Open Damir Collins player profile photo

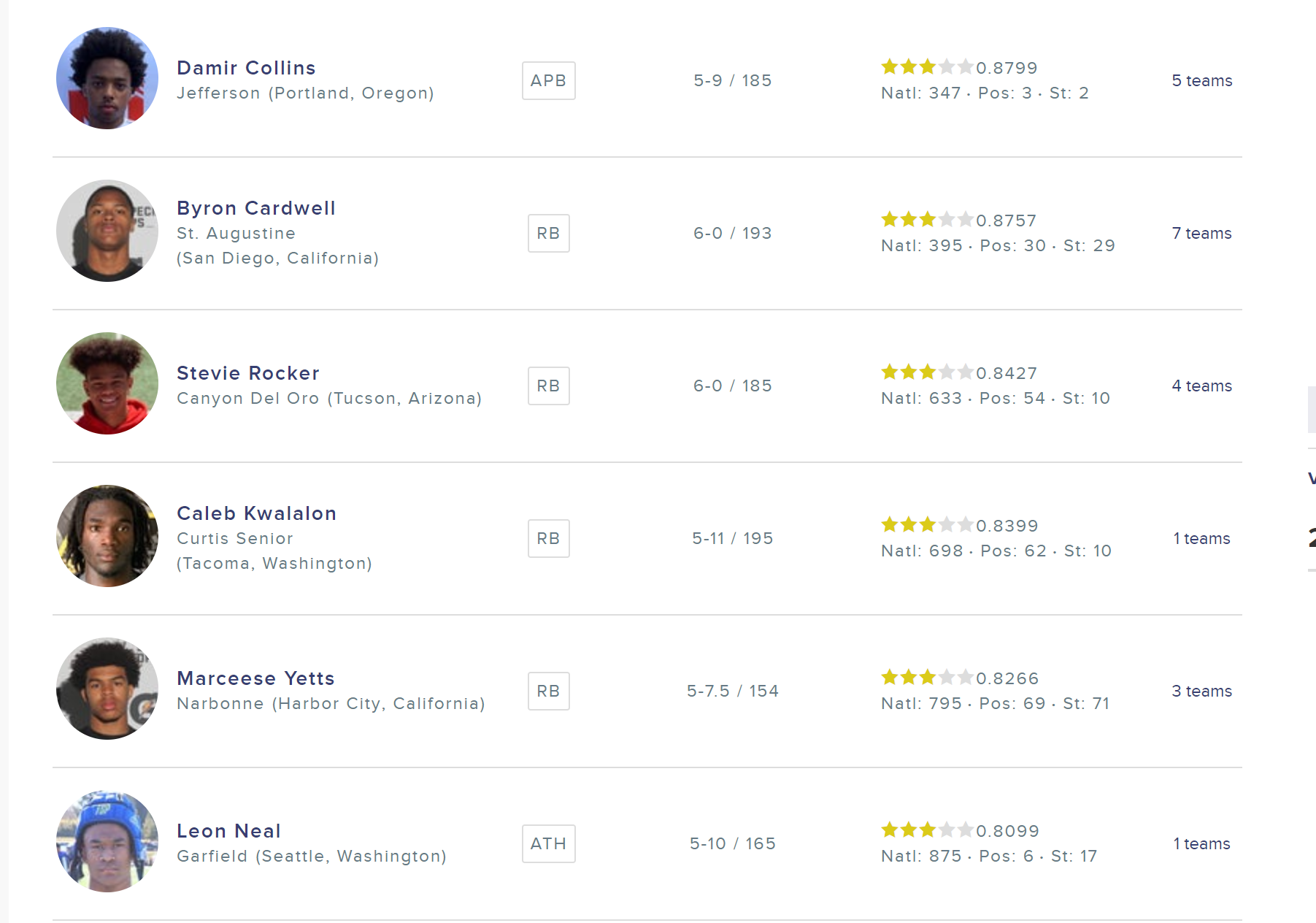pyautogui.click(x=107, y=78)
